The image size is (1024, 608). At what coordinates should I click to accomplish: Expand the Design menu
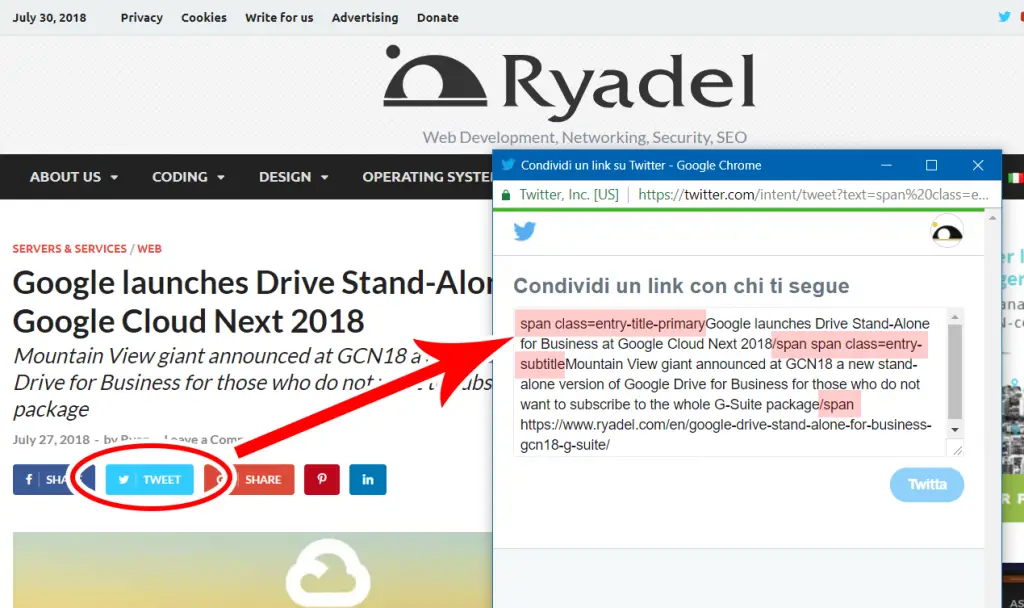(x=293, y=177)
